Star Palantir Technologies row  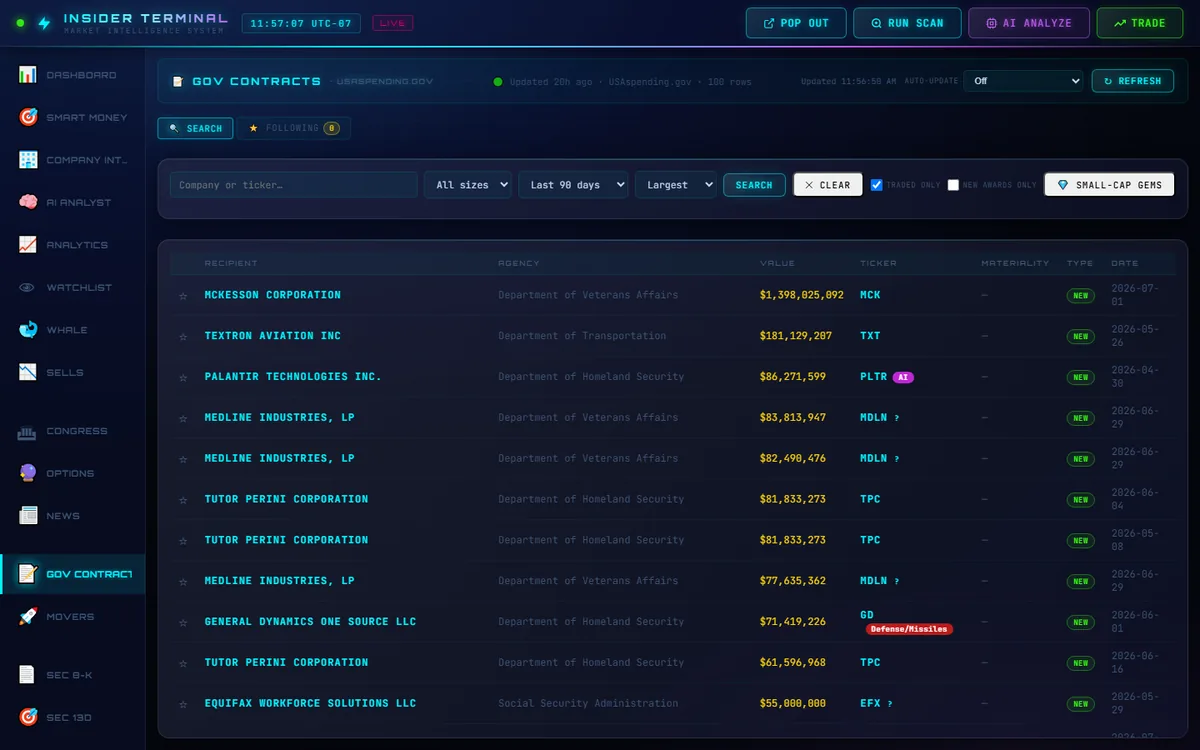(183, 378)
